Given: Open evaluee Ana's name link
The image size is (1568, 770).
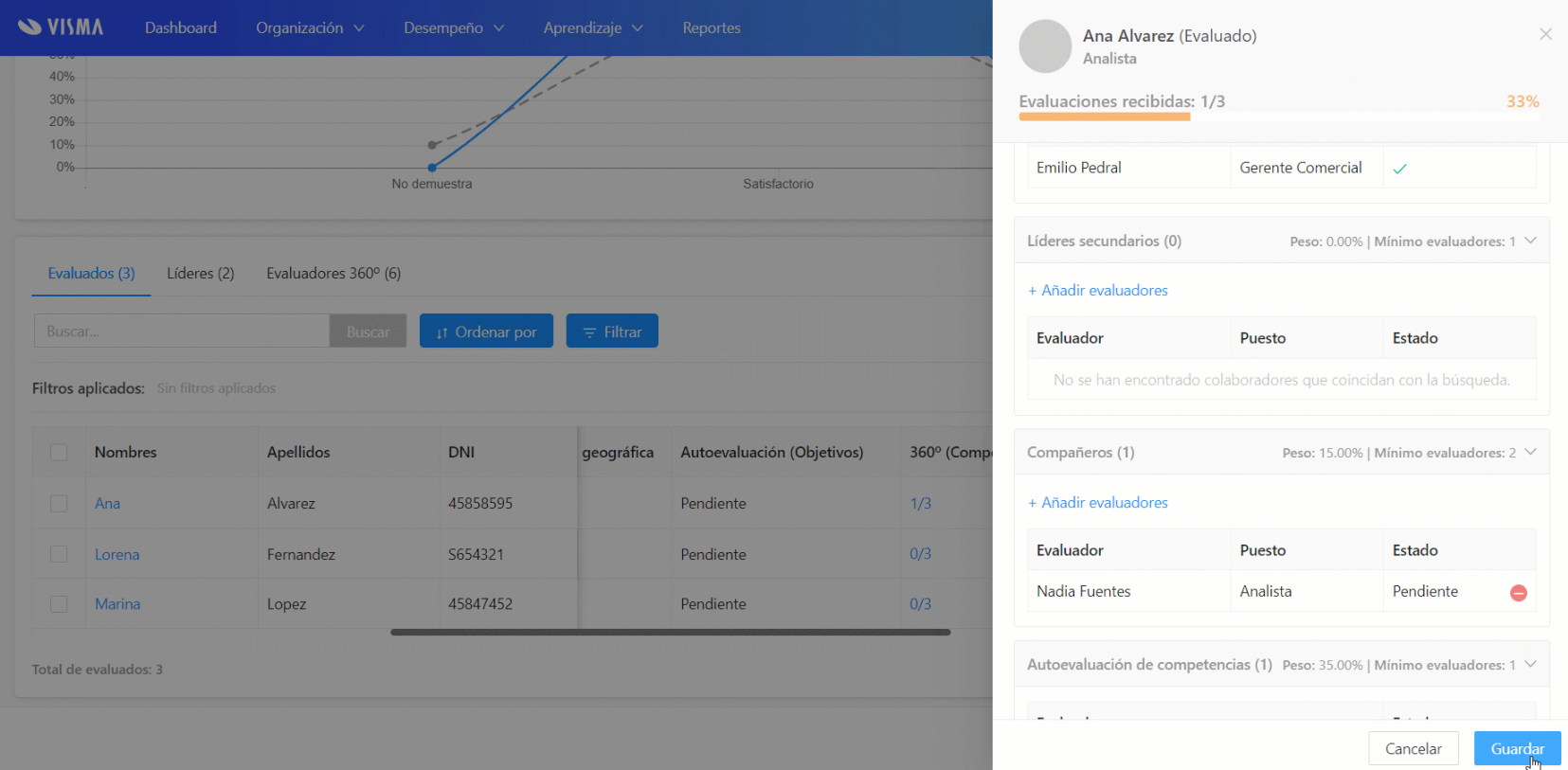Looking at the screenshot, I should [107, 504].
